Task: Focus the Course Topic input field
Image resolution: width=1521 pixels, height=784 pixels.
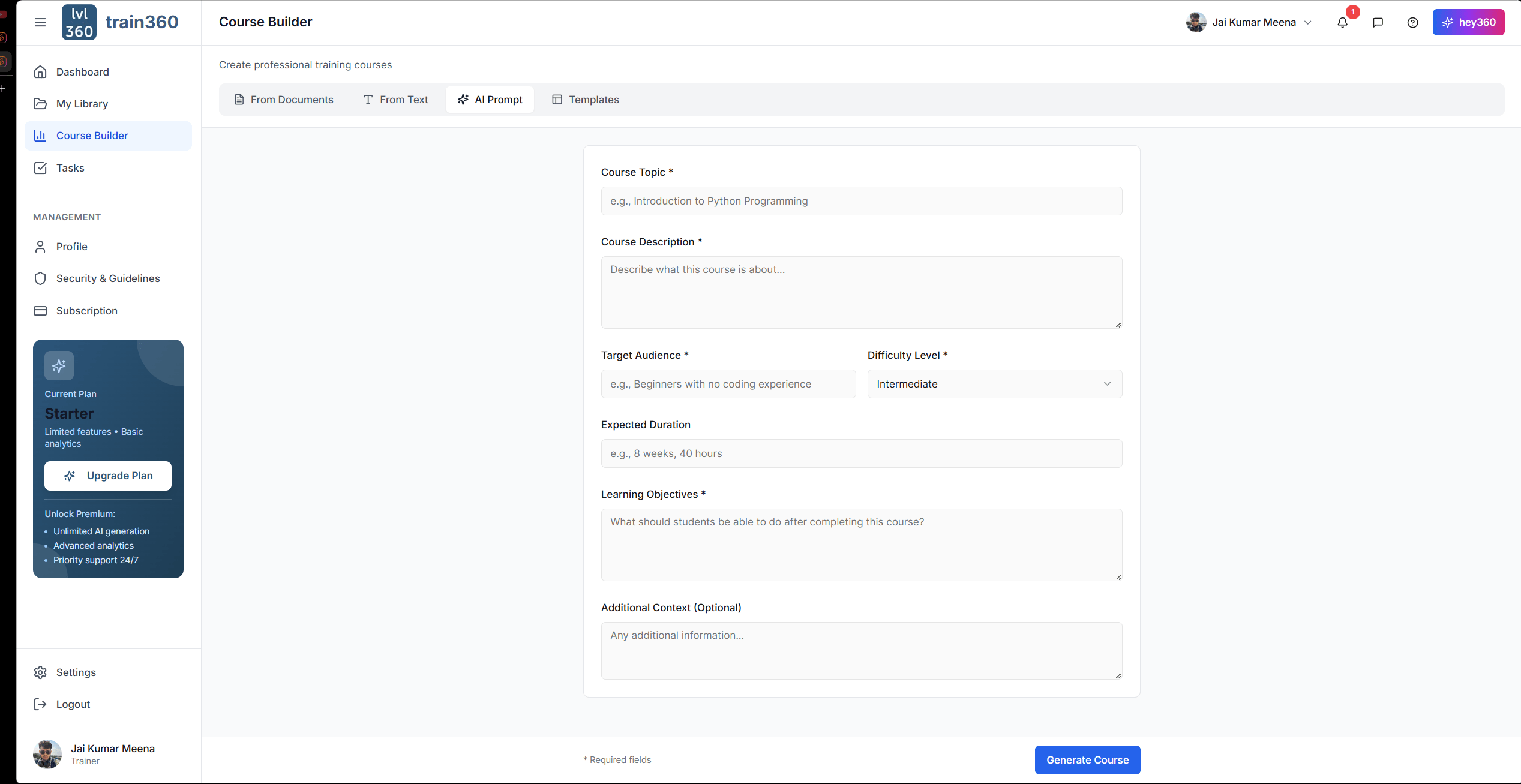Action: 861,201
